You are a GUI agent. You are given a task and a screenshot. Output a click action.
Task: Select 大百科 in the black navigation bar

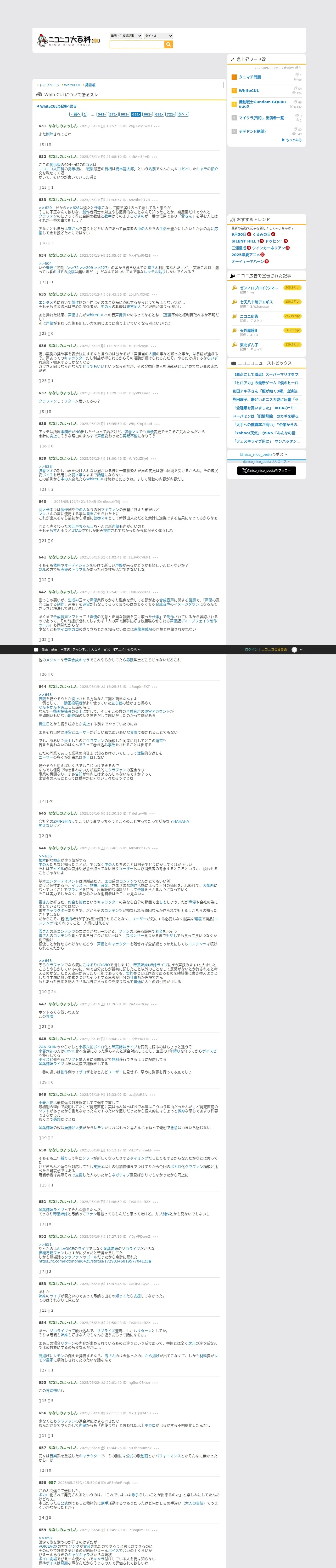click(96, 649)
